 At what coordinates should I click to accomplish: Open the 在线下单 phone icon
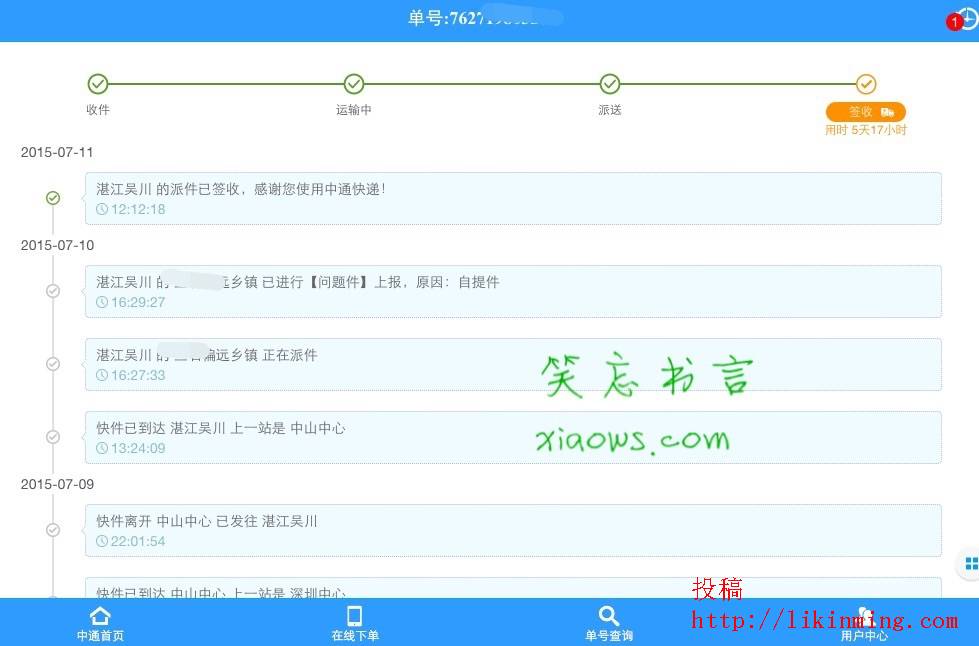[354, 617]
